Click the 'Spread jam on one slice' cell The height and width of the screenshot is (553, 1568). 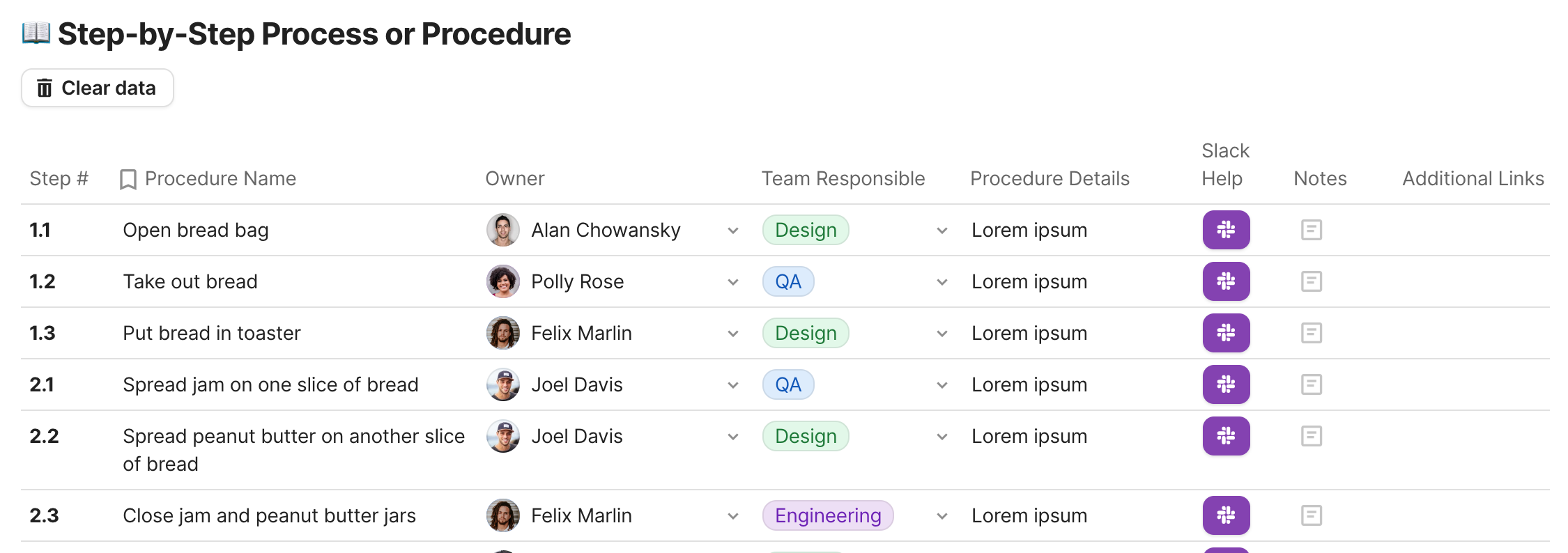point(270,384)
